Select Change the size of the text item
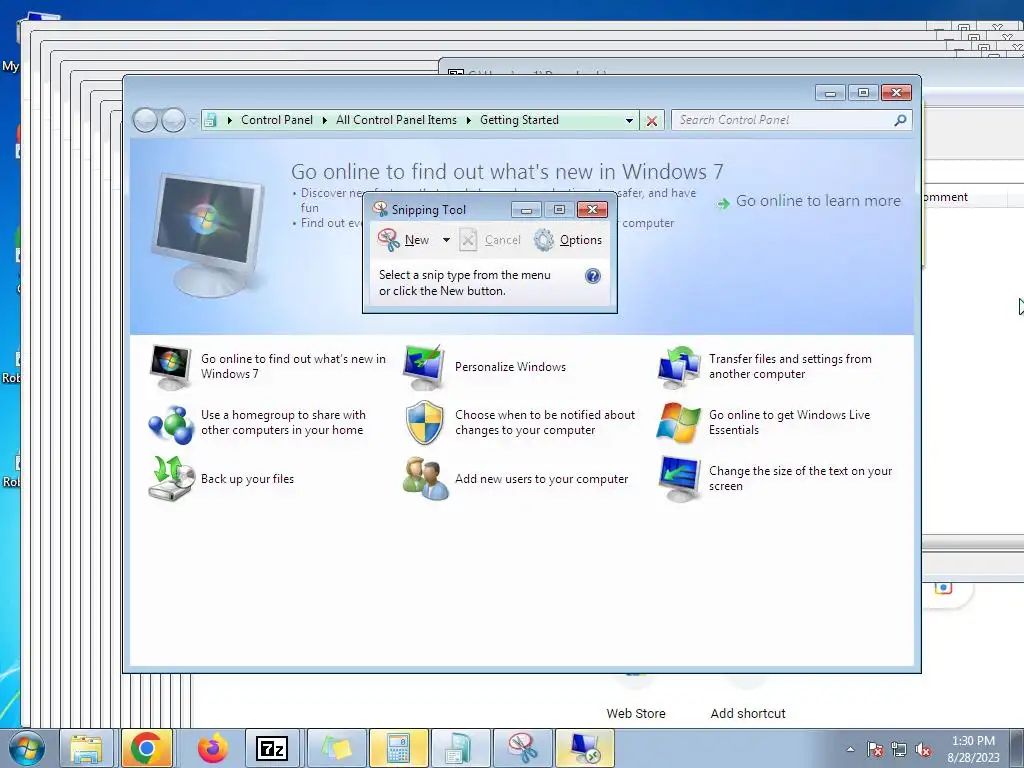This screenshot has width=1024, height=768. [x=801, y=479]
